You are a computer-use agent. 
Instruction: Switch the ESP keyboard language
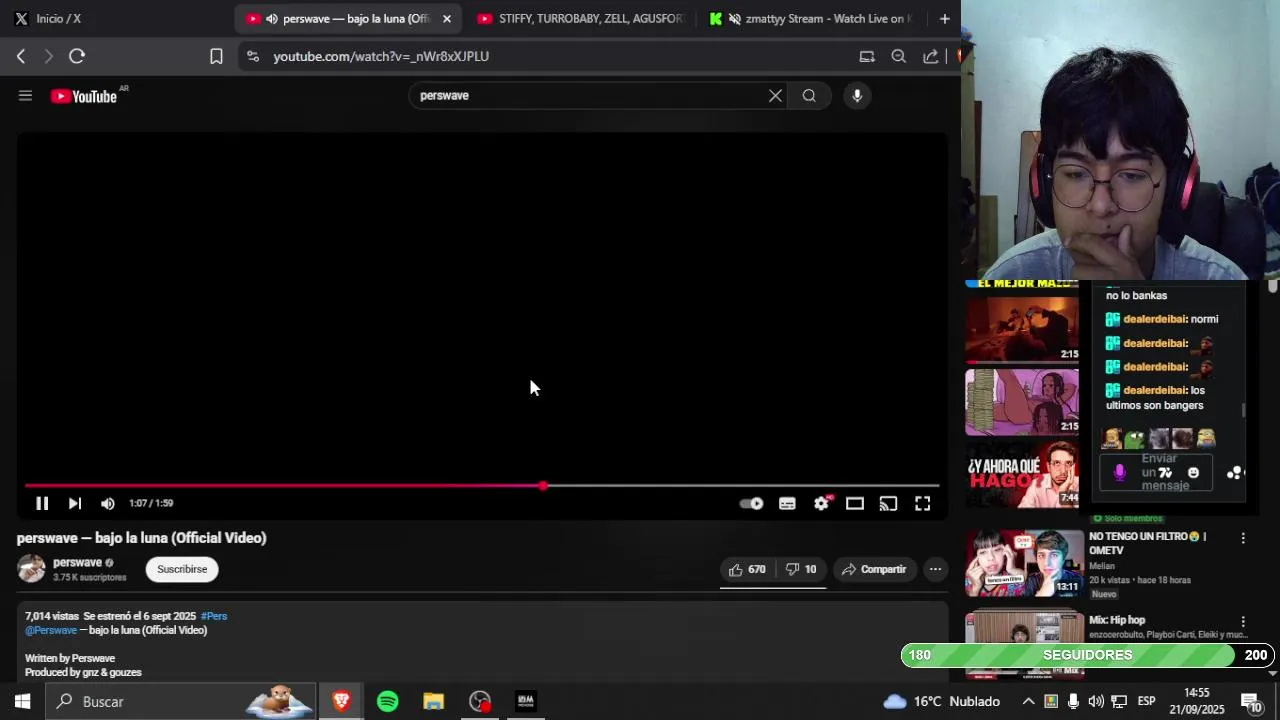1146,701
